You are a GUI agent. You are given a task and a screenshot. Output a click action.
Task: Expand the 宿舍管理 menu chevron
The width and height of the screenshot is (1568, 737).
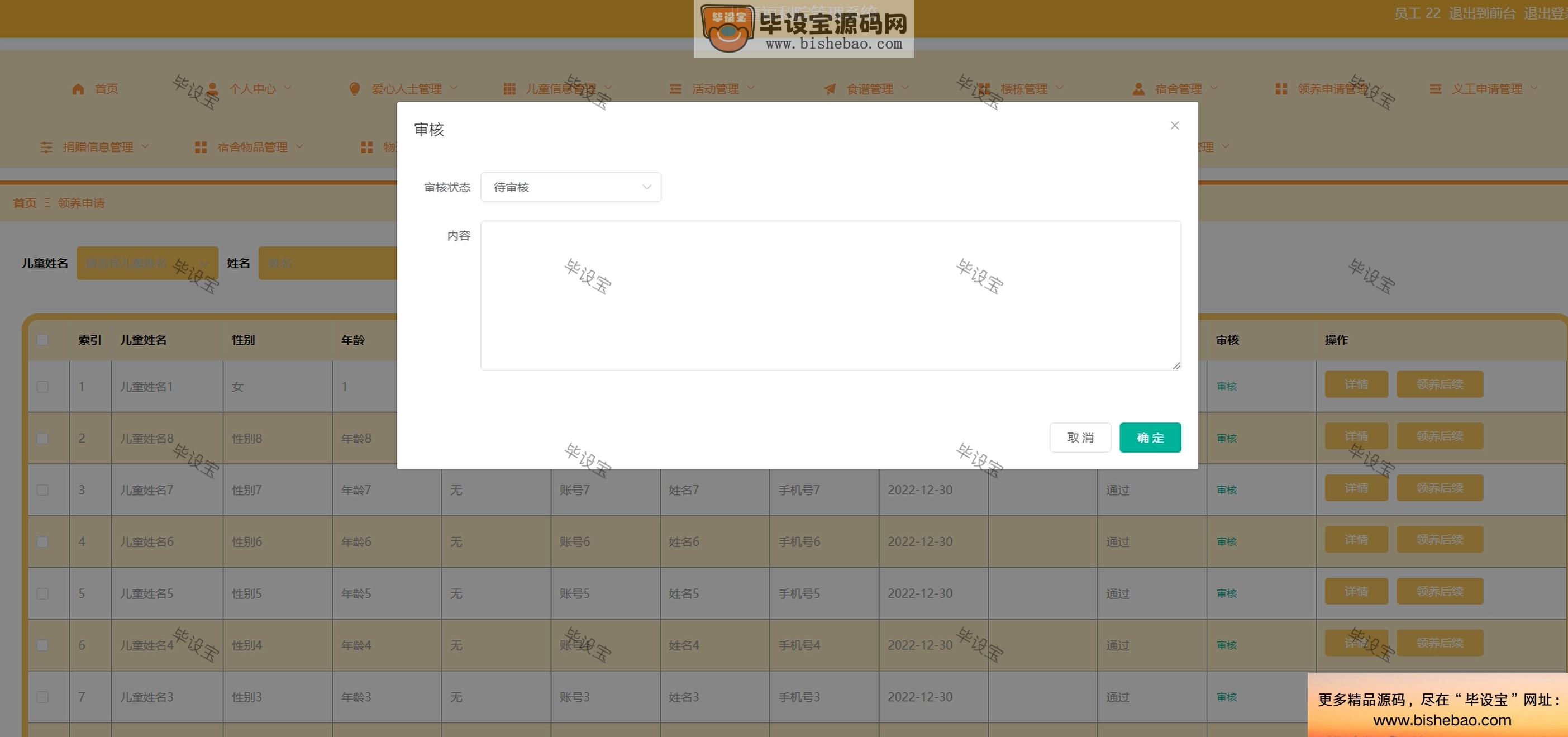click(1214, 88)
